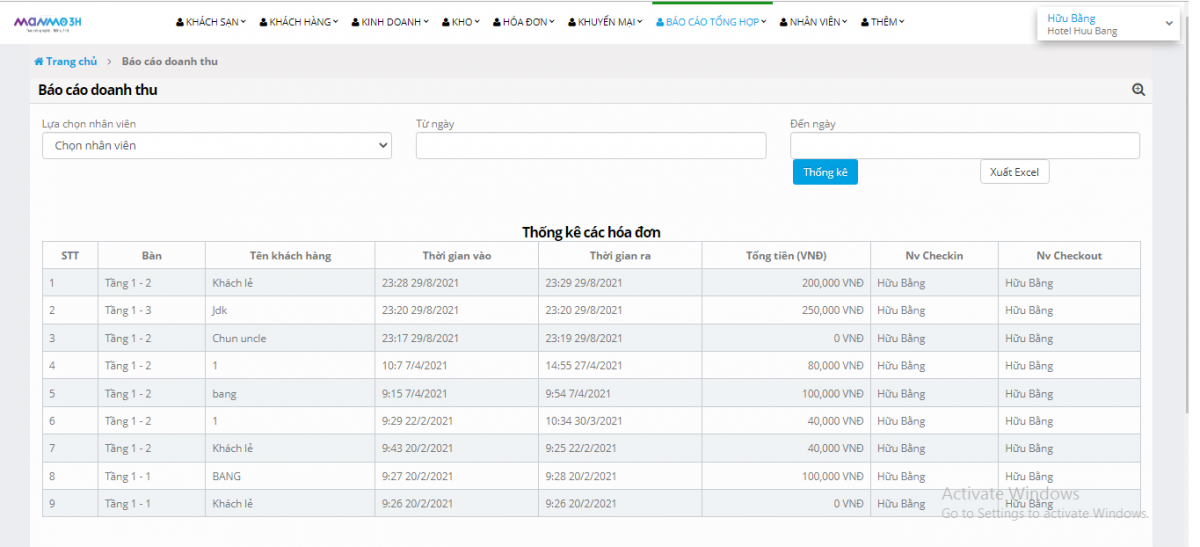Open the KHÁCH SẠN menu
1200x547 pixels.
point(210,22)
